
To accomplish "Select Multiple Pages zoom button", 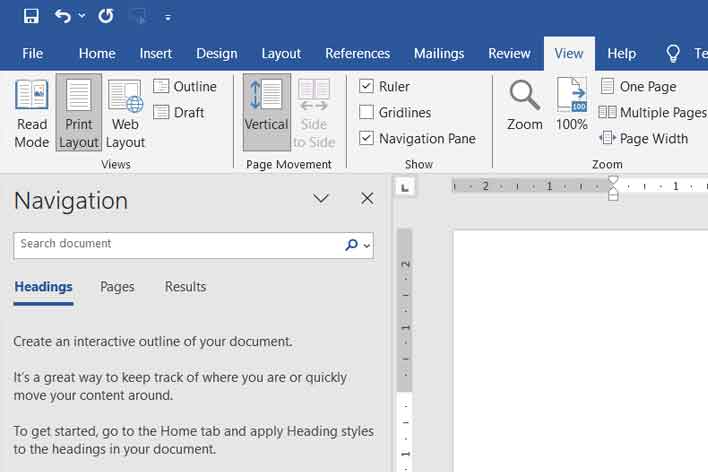I will (x=652, y=112).
